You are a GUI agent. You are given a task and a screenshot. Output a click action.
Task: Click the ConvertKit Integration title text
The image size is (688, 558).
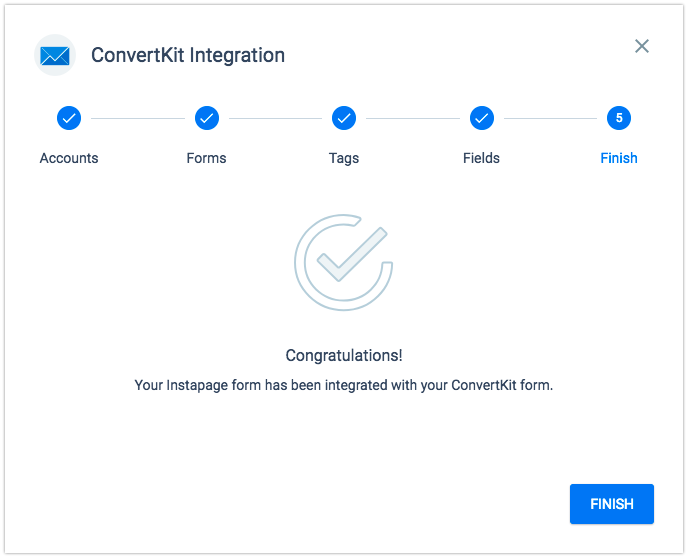[x=188, y=55]
